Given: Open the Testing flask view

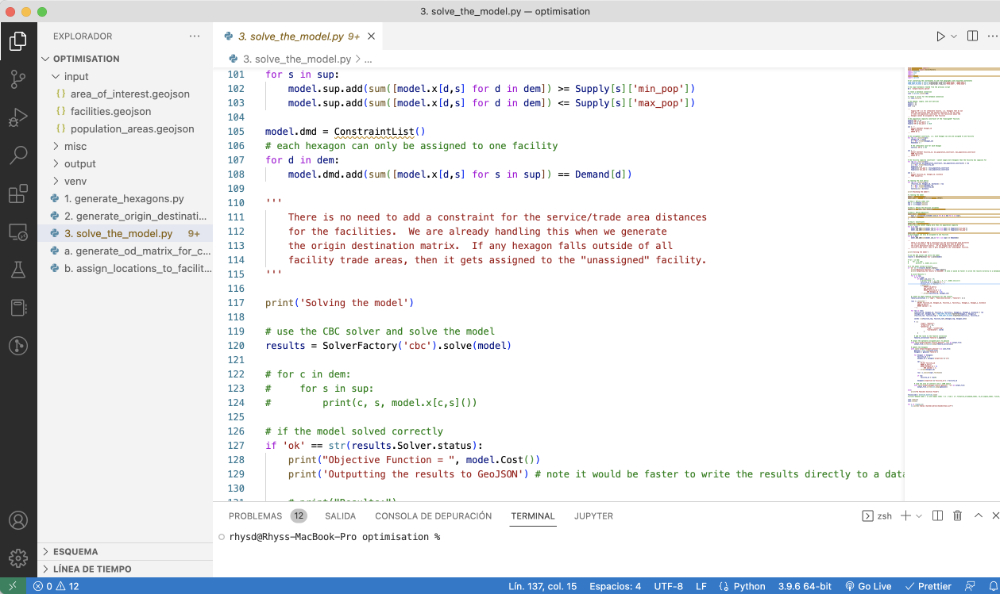Looking at the screenshot, I should [x=18, y=269].
